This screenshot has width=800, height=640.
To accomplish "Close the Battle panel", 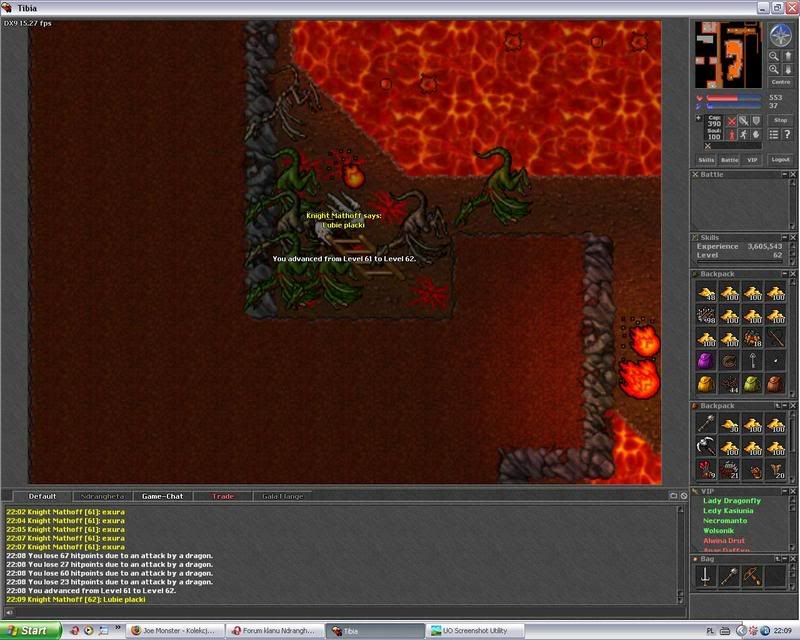I will tap(793, 175).
